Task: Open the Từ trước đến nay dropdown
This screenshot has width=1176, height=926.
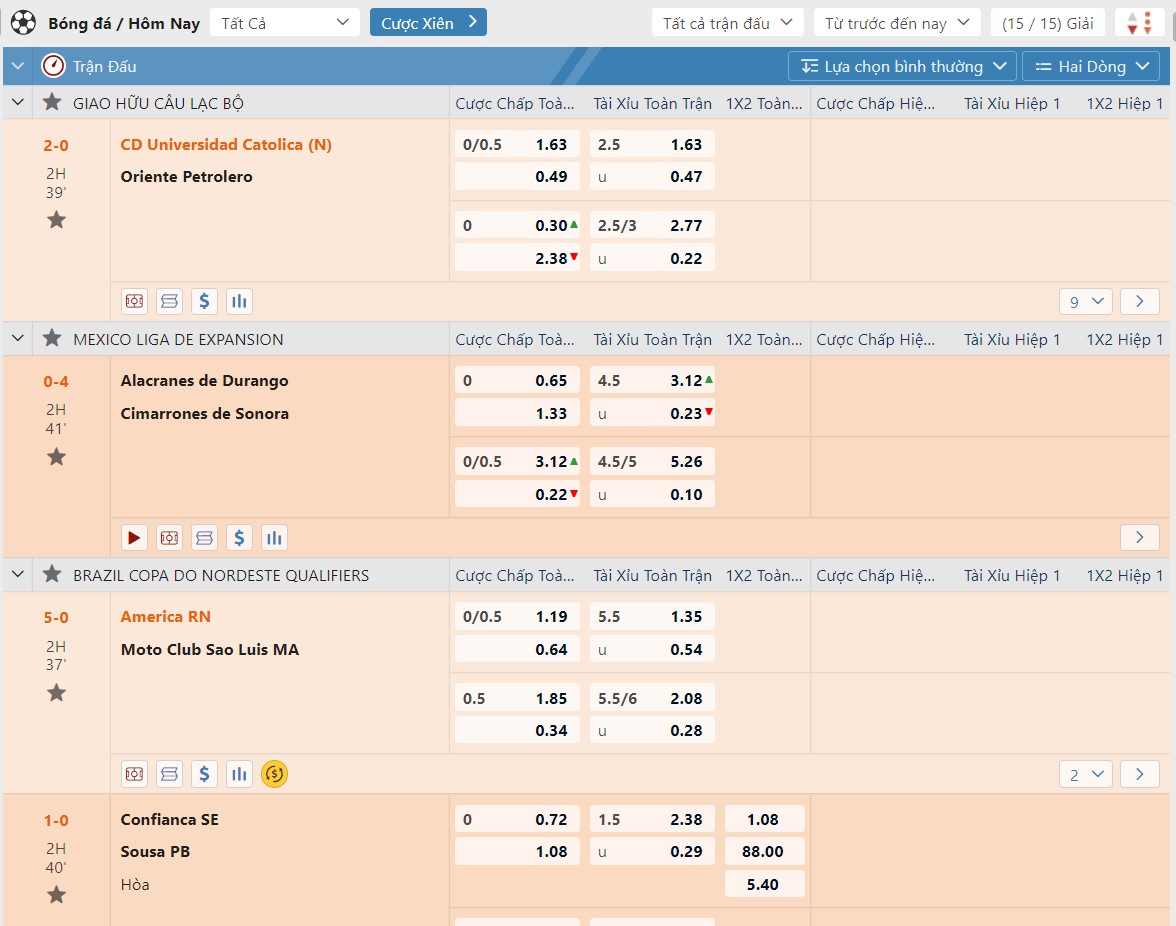Action: 897,22
